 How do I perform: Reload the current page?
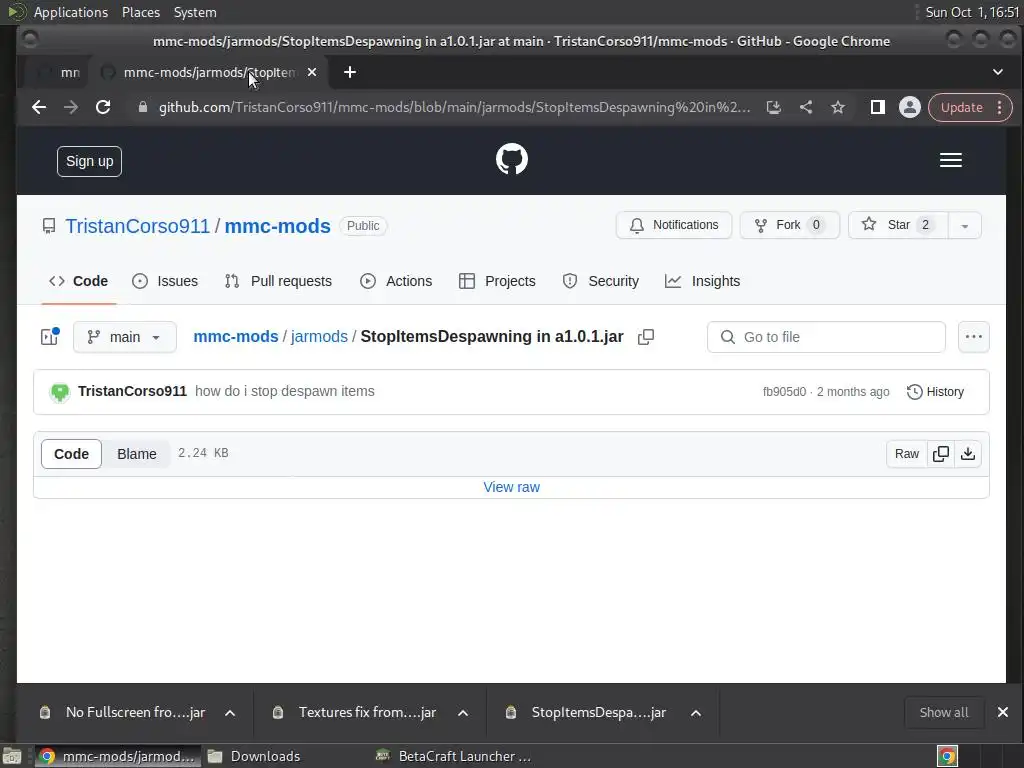click(103, 107)
